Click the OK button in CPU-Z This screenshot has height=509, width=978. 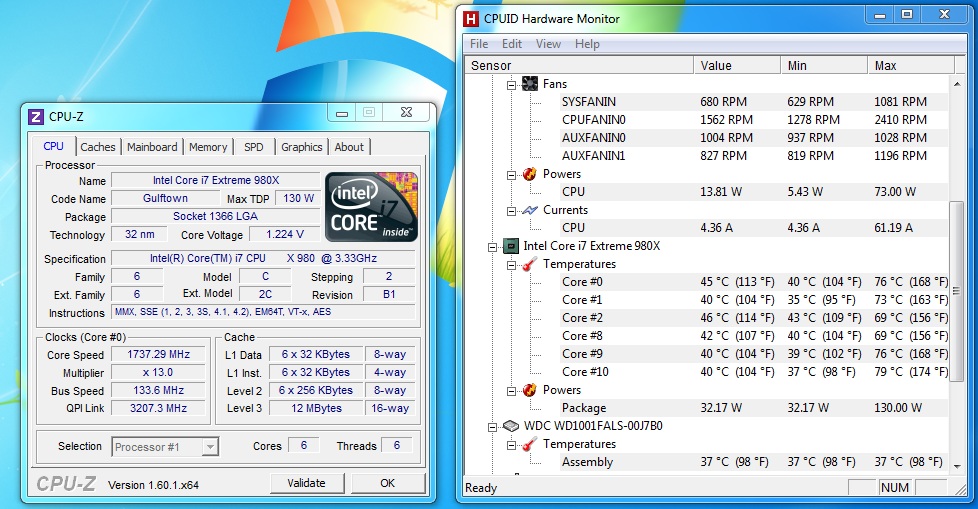[387, 483]
